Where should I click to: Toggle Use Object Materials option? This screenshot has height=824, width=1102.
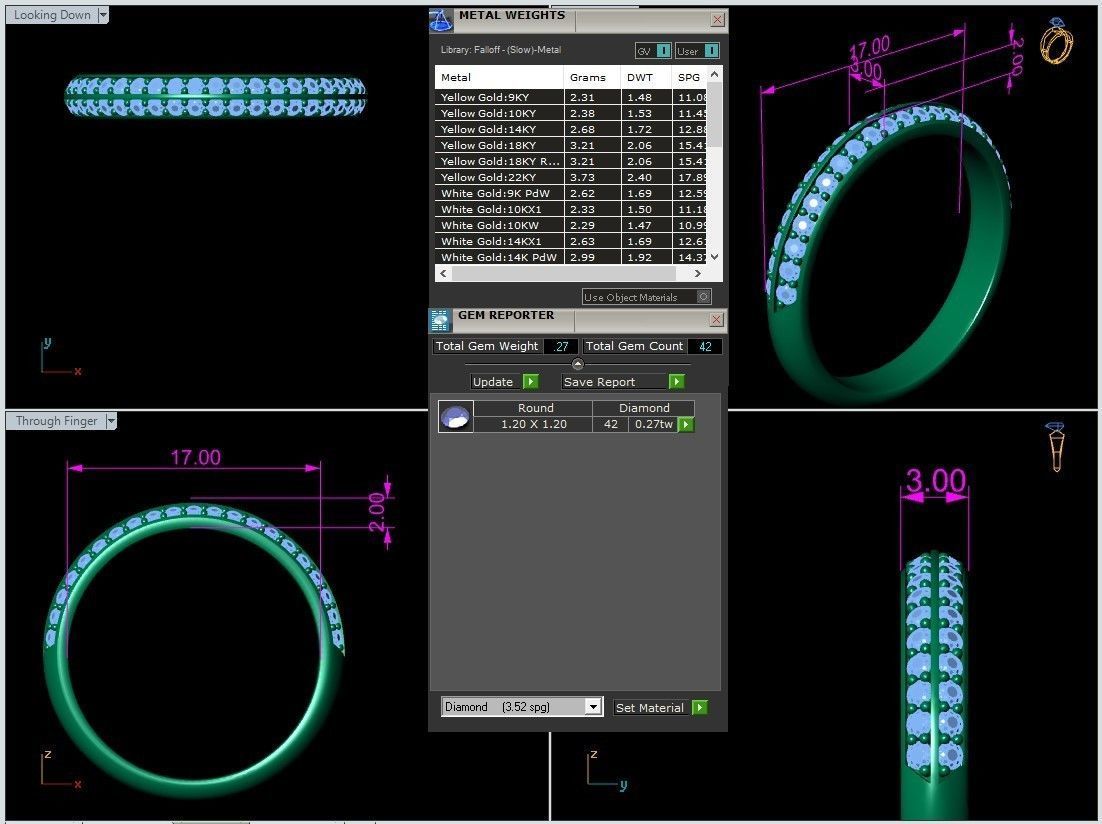(x=704, y=297)
